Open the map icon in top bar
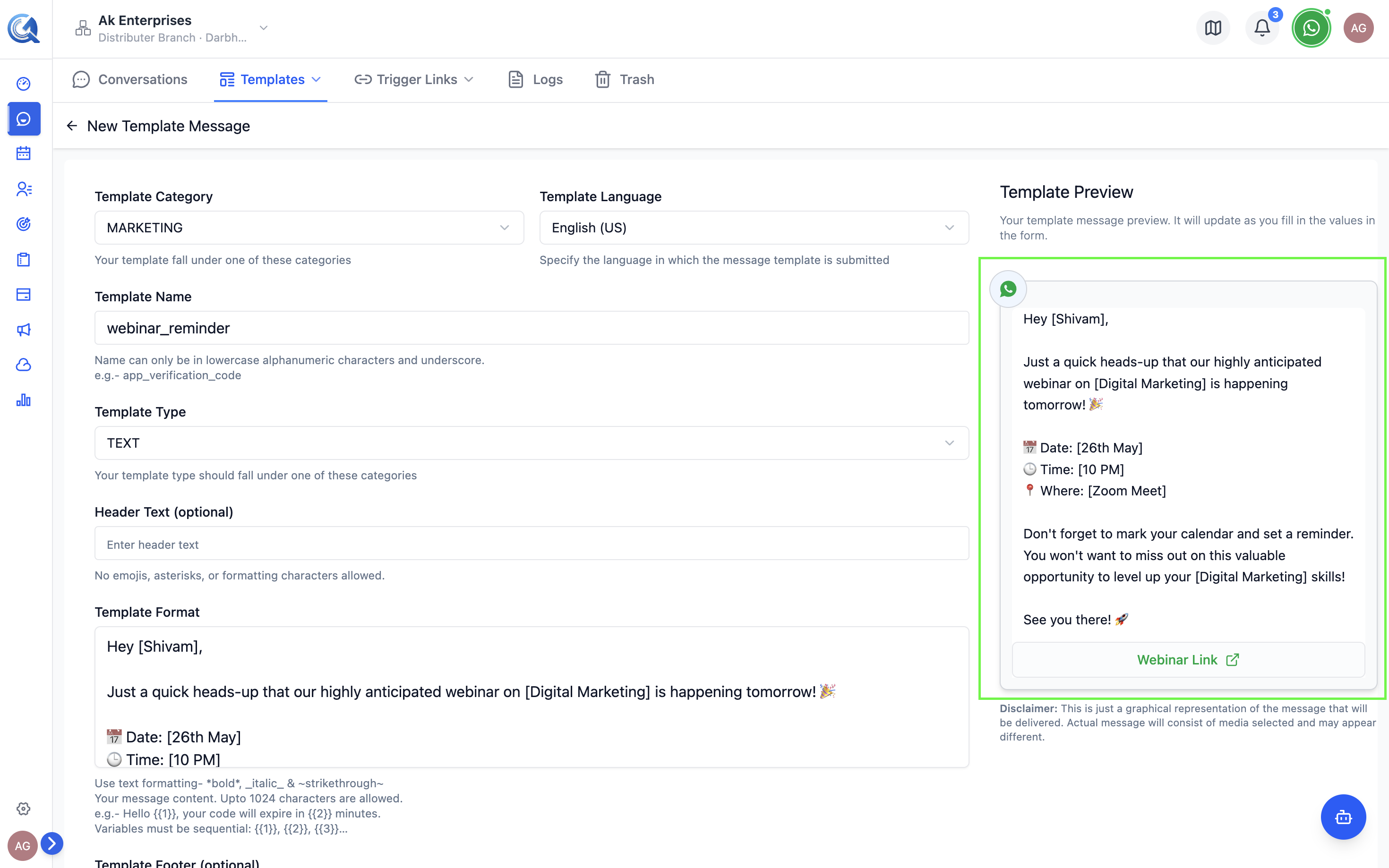 pos(1213,27)
